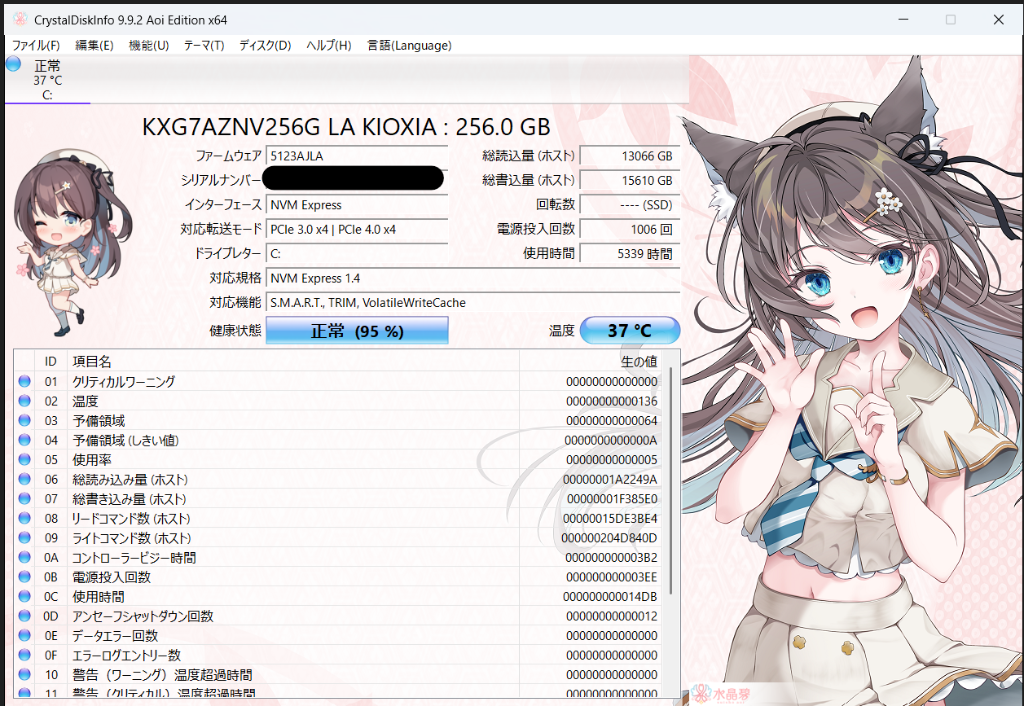Click the 総読込量 value 13066 GB

pyautogui.click(x=630, y=155)
